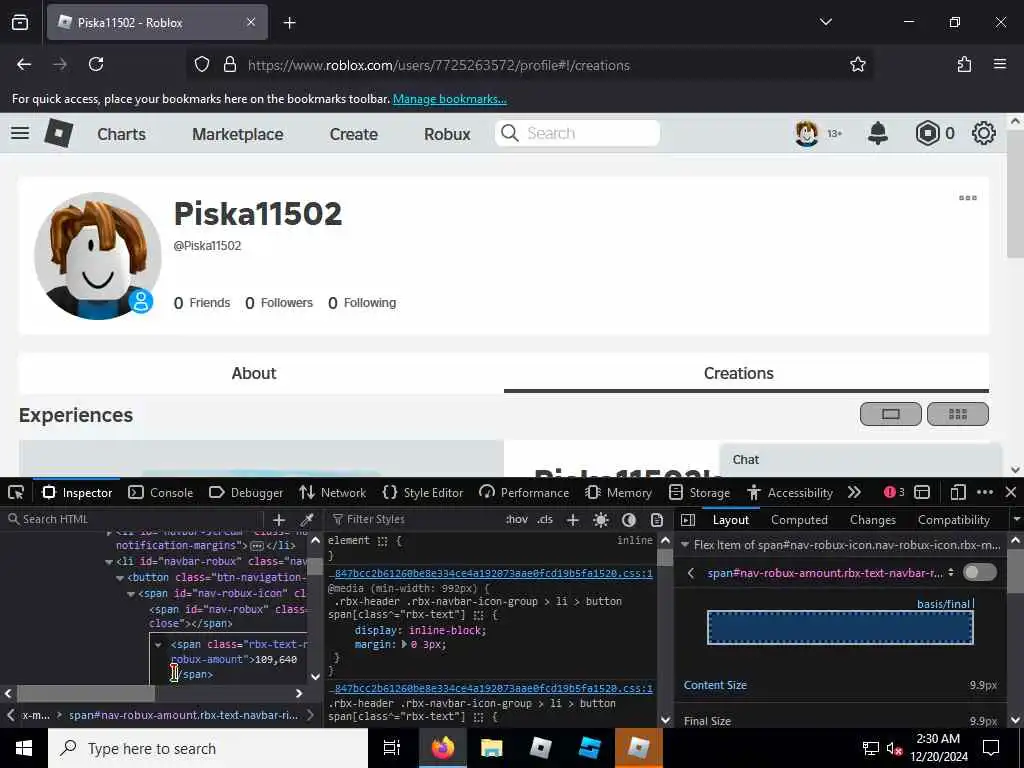
Task: Toggle print media simulation
Action: [657, 520]
